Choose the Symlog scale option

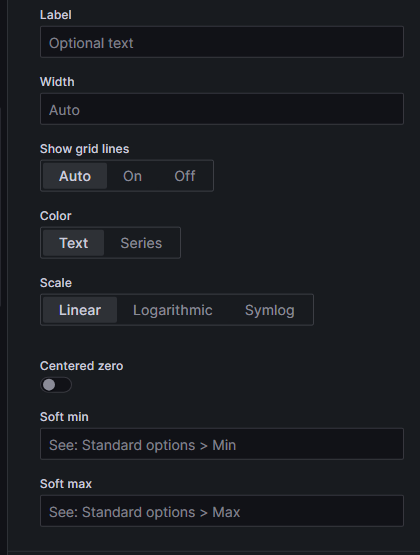270,310
